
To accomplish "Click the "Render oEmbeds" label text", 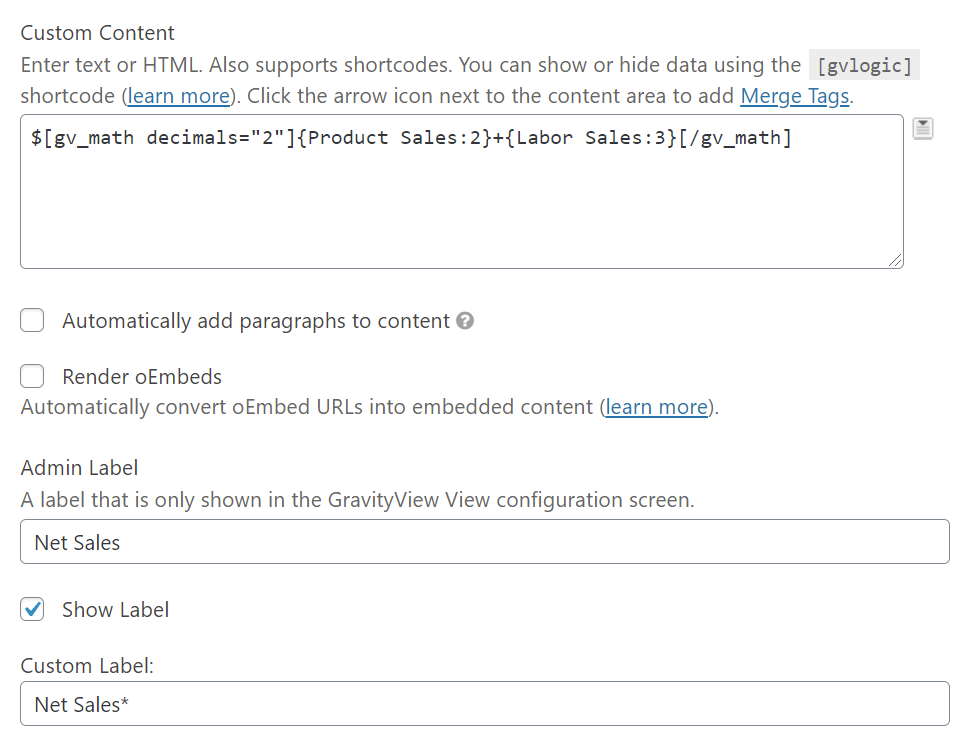I will (142, 377).
